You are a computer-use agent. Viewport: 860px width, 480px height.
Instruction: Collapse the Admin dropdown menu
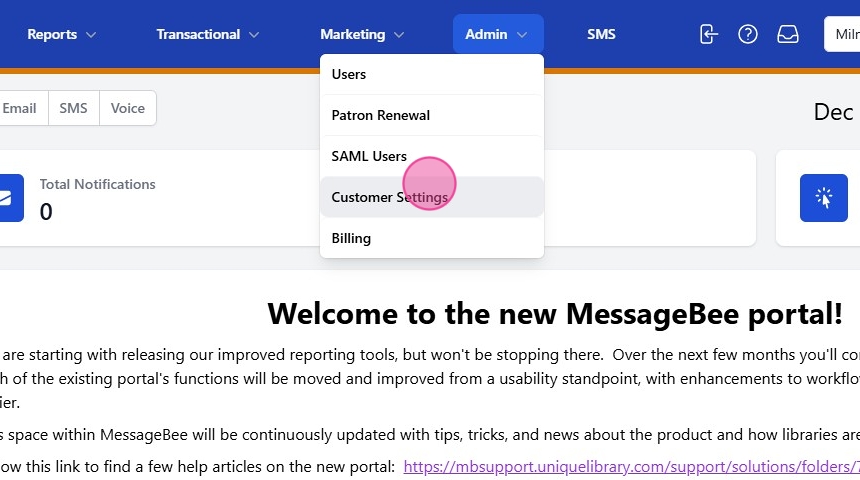tap(498, 34)
